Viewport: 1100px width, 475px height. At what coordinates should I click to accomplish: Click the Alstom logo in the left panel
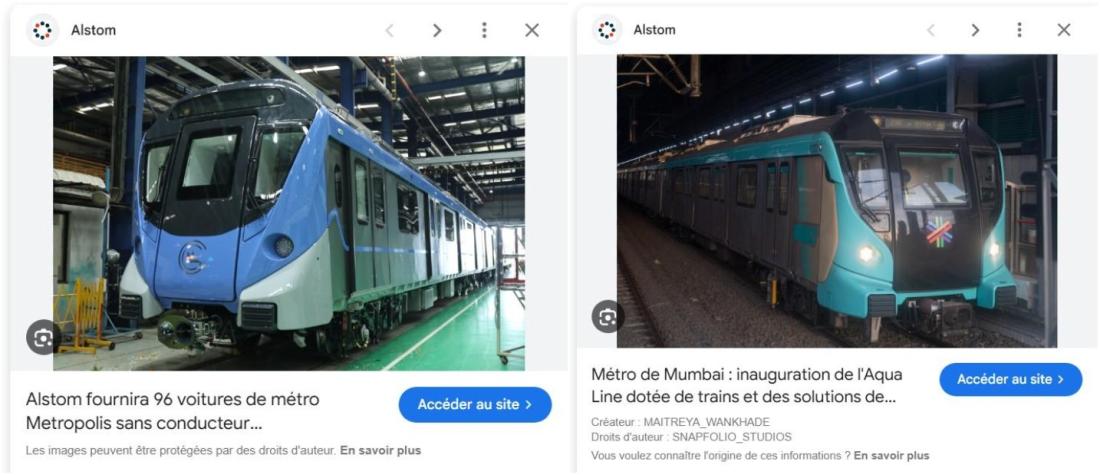(x=42, y=29)
